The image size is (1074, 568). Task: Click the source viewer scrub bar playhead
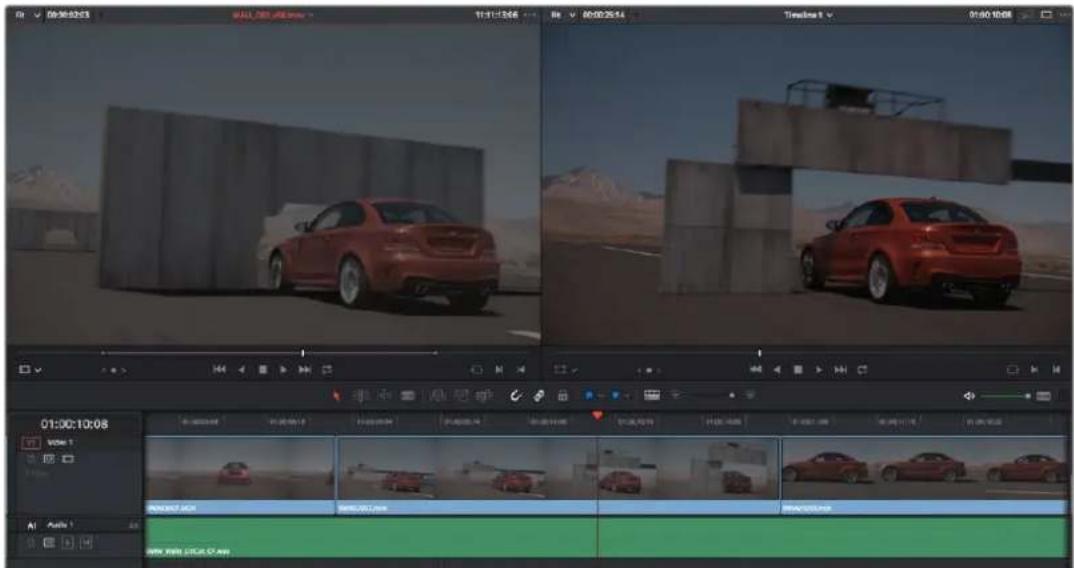(x=303, y=354)
